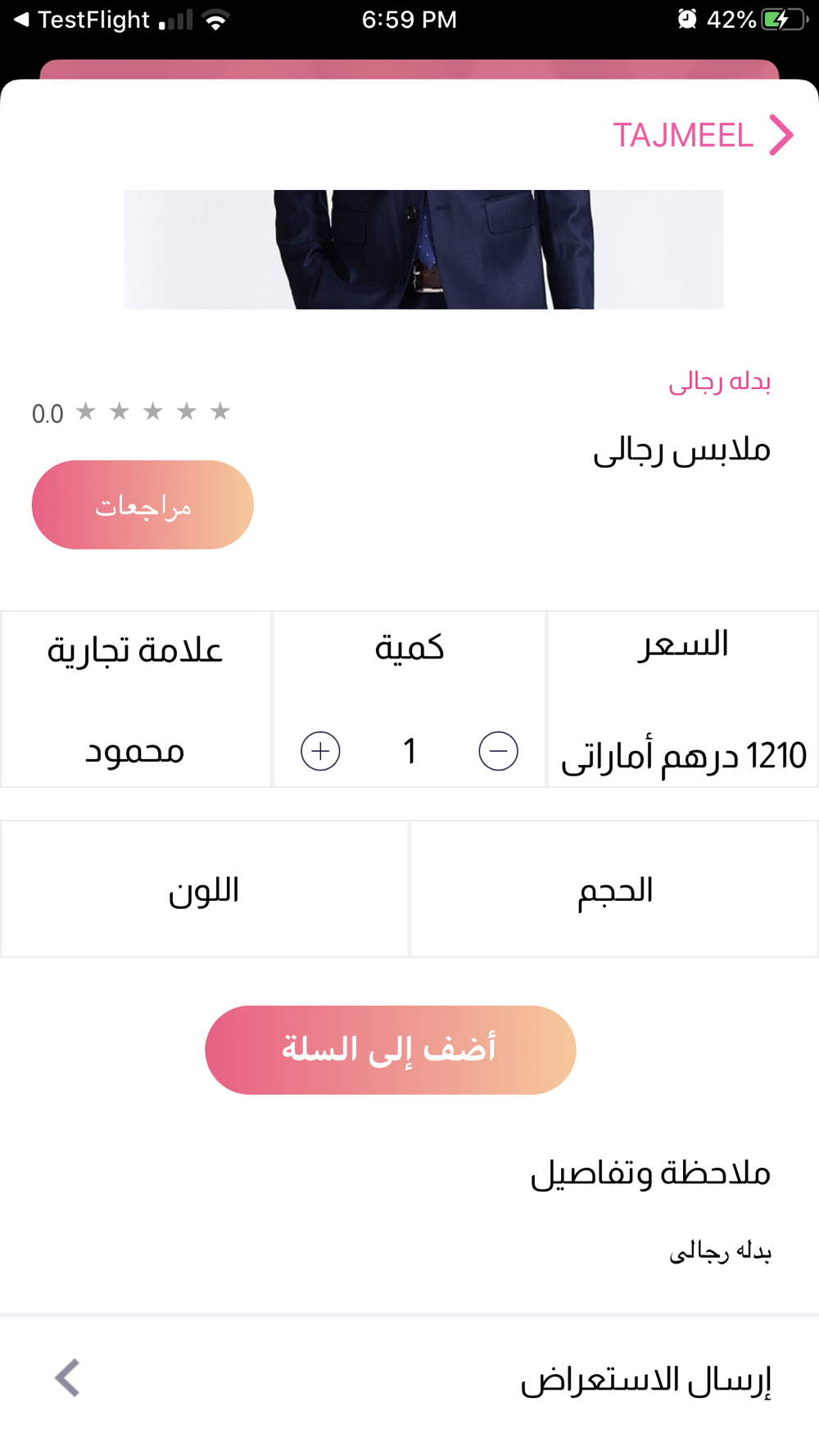Select the second rating star

tap(120, 410)
